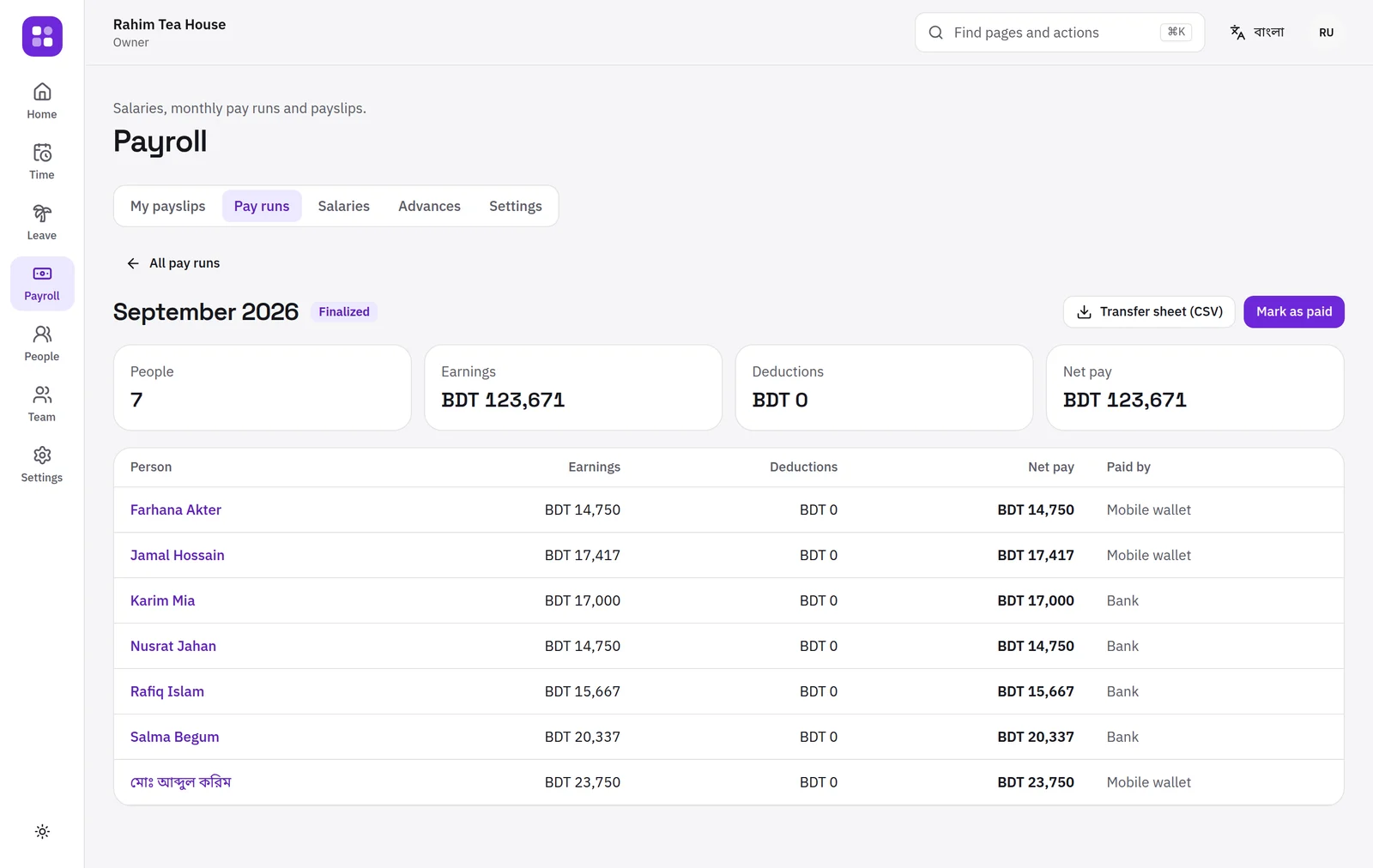Open the People section
This screenshot has height=868, width=1373.
pyautogui.click(x=42, y=343)
